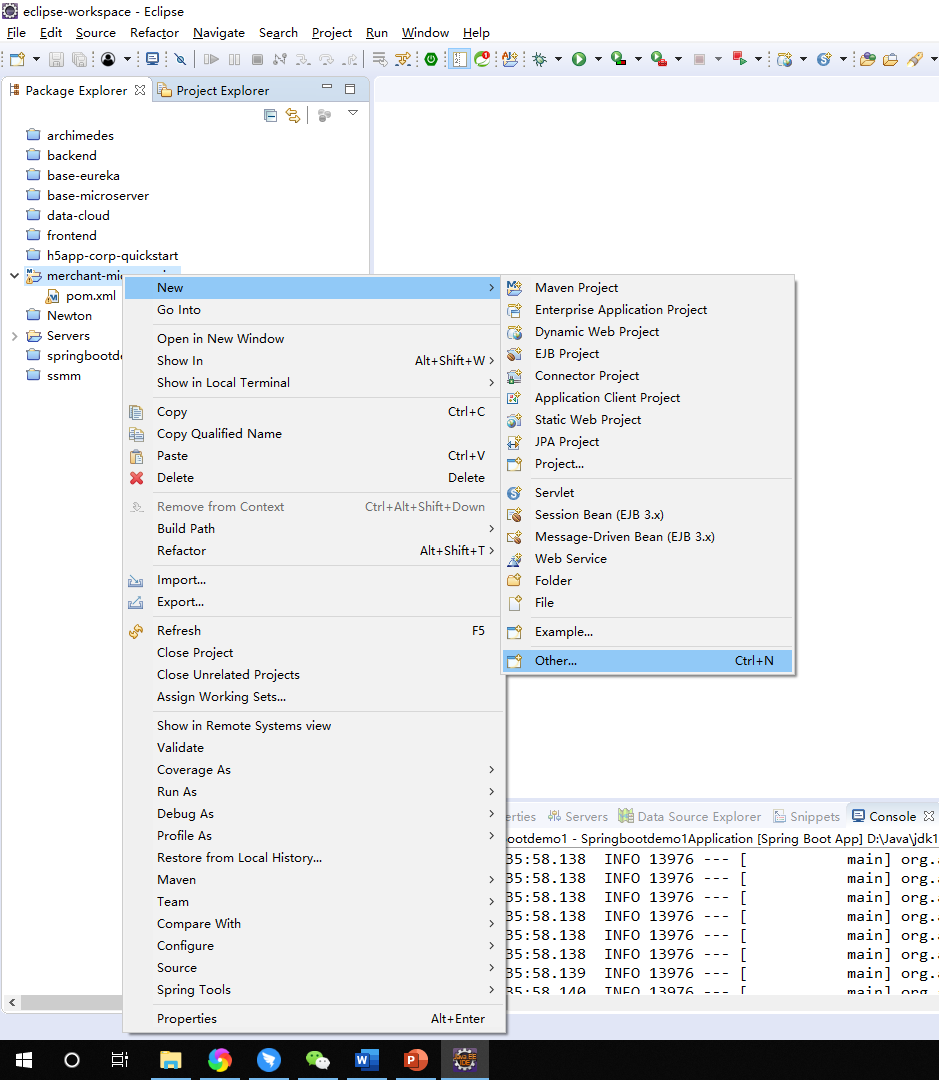Open the New Servlet dropdown arrow
This screenshot has height=1080, width=939.
pyautogui.click(x=843, y=59)
